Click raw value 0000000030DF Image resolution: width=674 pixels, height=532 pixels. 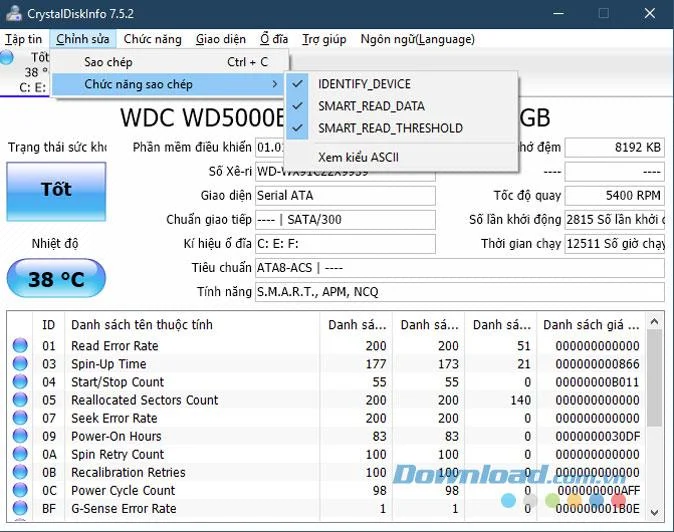597,436
